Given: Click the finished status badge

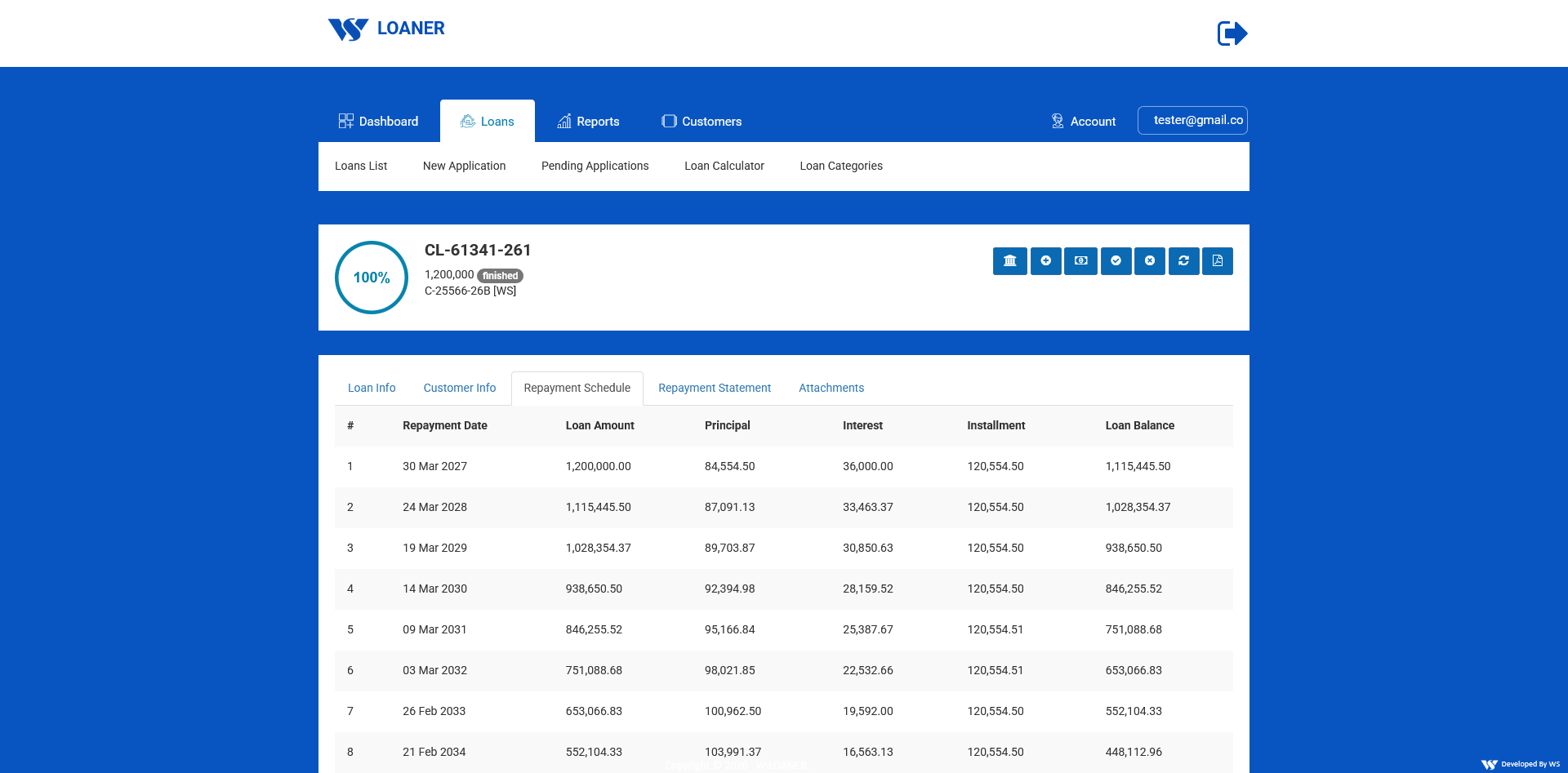Looking at the screenshot, I should (500, 276).
